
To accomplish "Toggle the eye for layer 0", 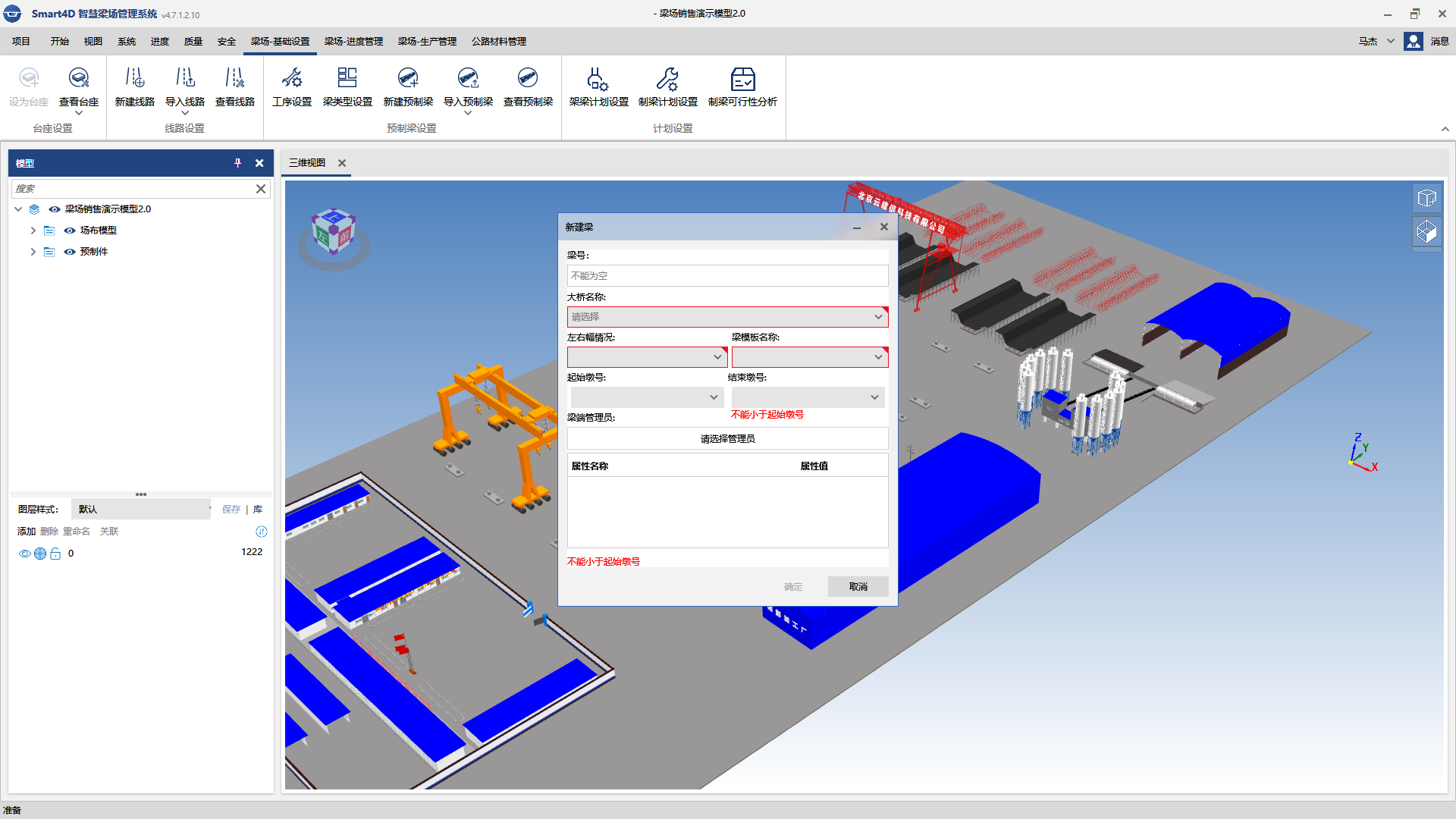I will [24, 554].
